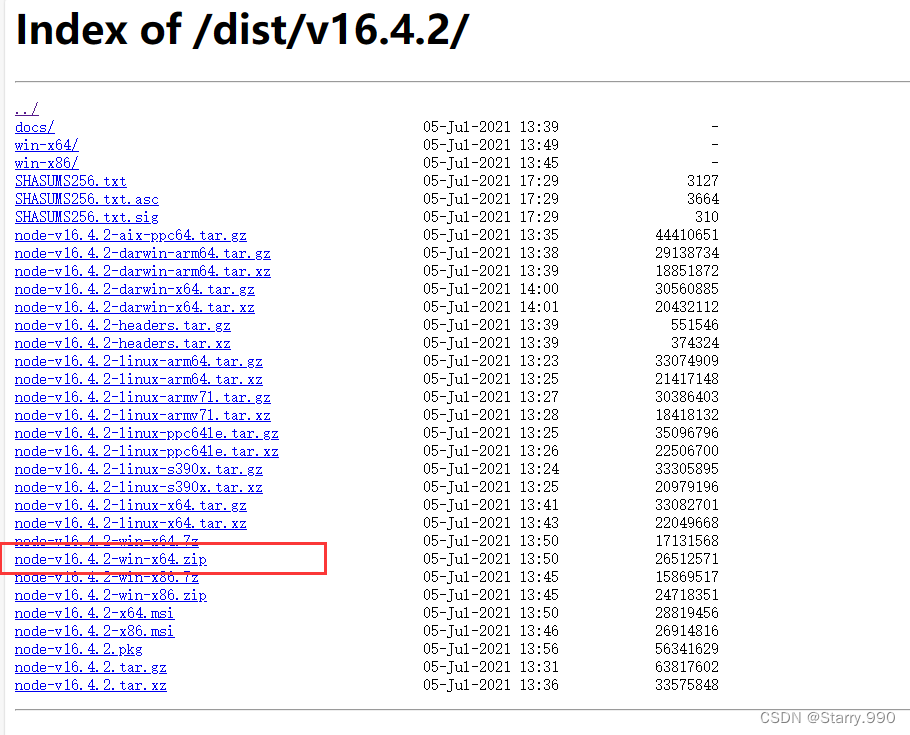This screenshot has height=735, width=910.
Task: Click file size 310 of SHASUMS256.txt.sig
Action: [x=706, y=217]
